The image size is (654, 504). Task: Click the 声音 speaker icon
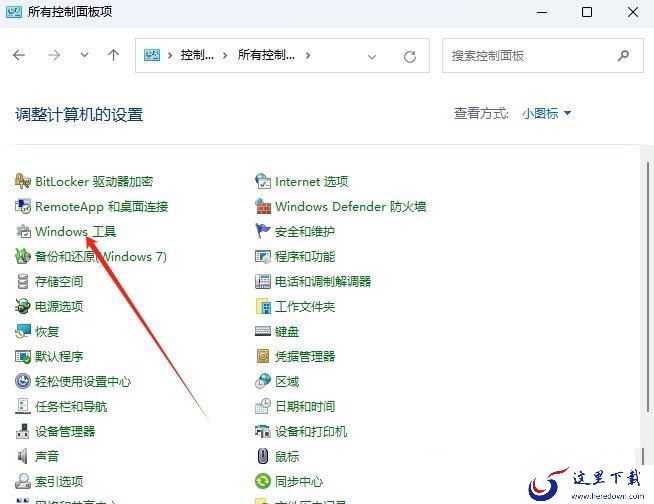[x=23, y=456]
